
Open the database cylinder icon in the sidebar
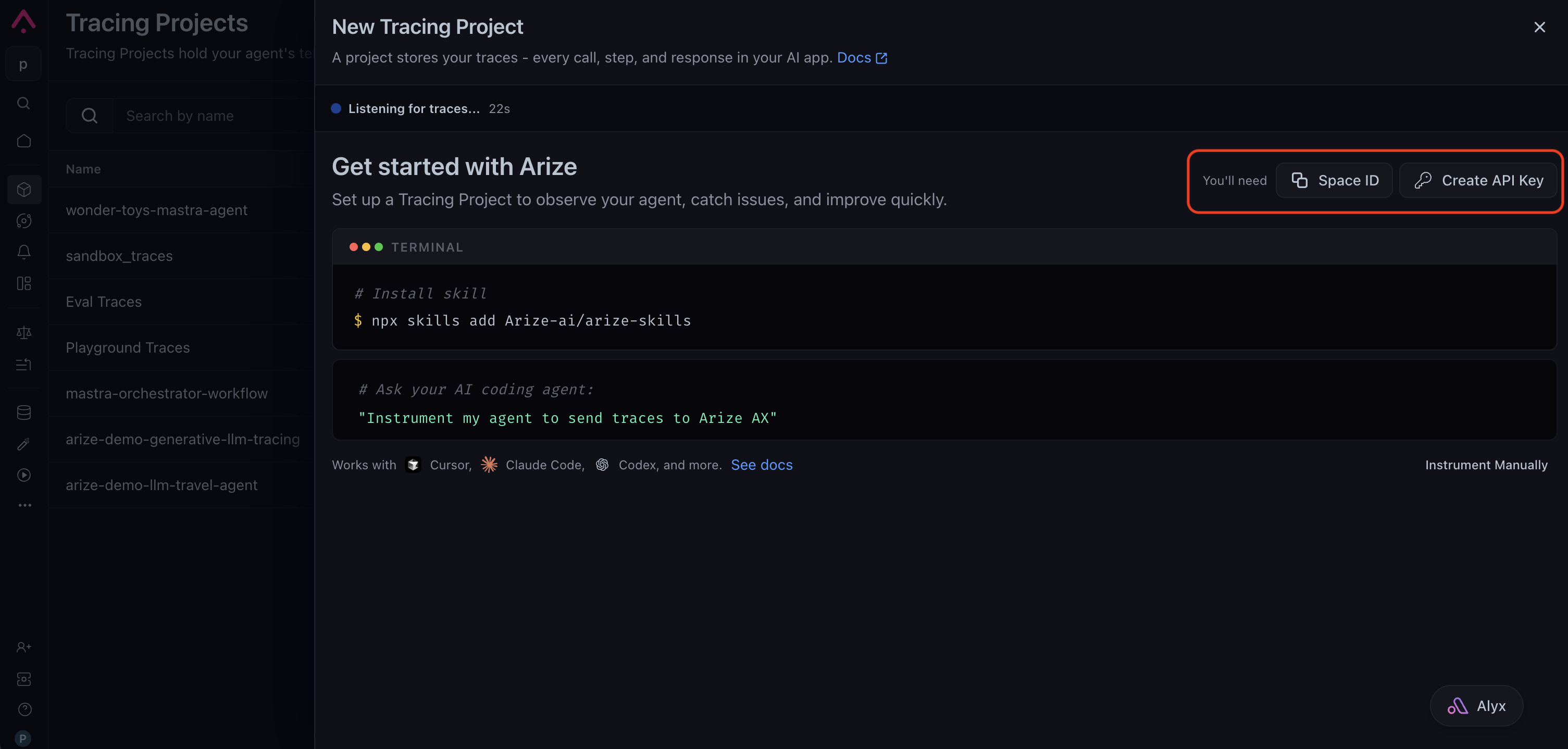[x=24, y=413]
